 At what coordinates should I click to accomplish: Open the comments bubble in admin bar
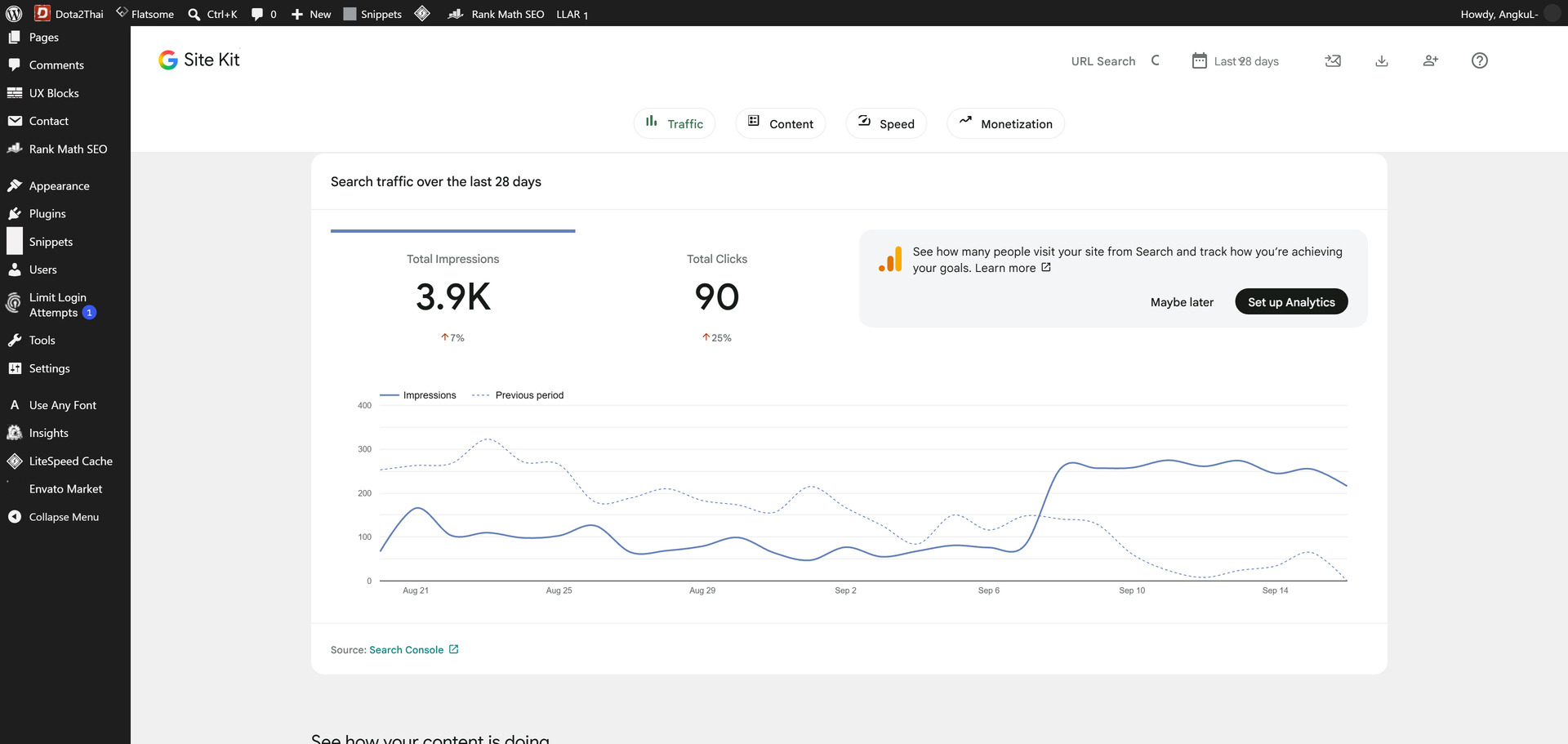pos(264,14)
